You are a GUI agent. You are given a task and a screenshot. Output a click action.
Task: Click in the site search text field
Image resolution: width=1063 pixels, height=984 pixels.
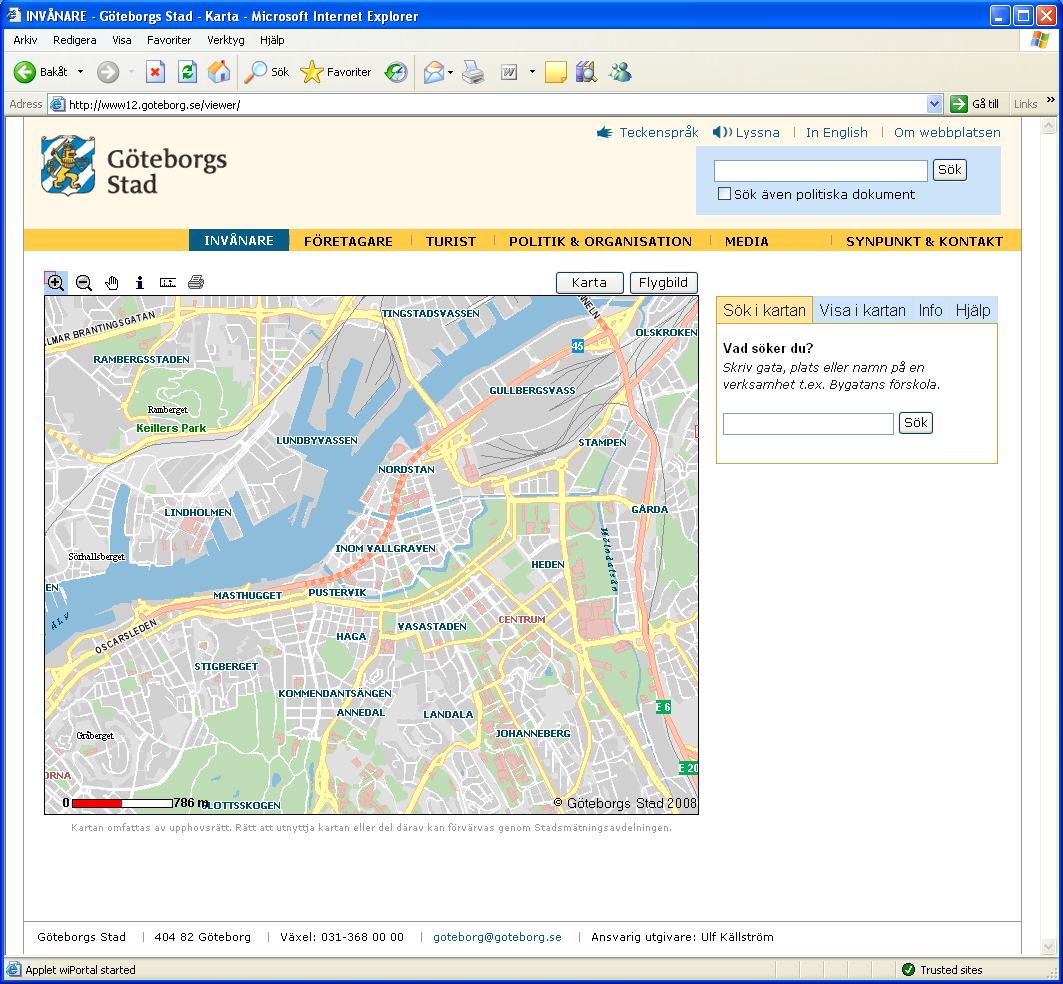[x=820, y=170]
